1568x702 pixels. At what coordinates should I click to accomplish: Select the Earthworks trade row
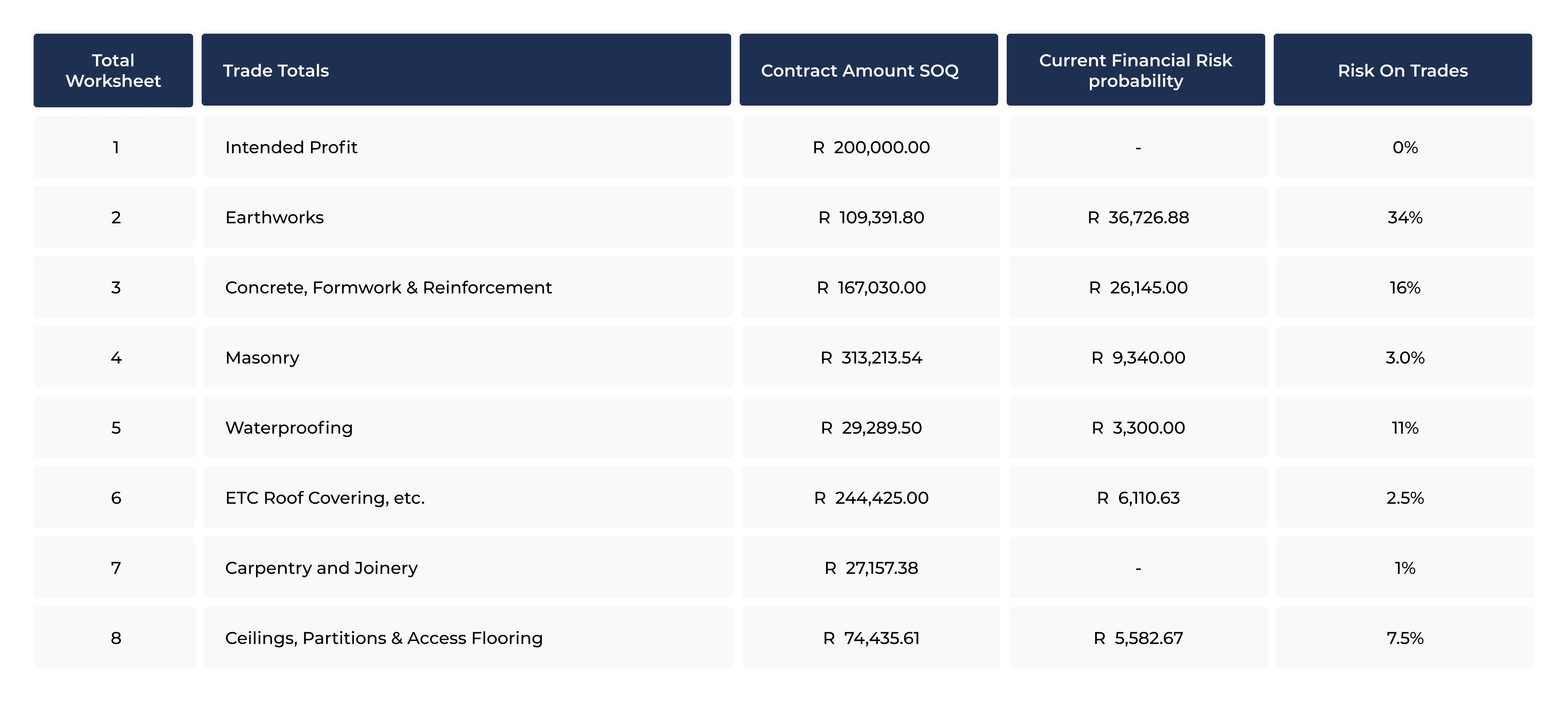[274, 217]
